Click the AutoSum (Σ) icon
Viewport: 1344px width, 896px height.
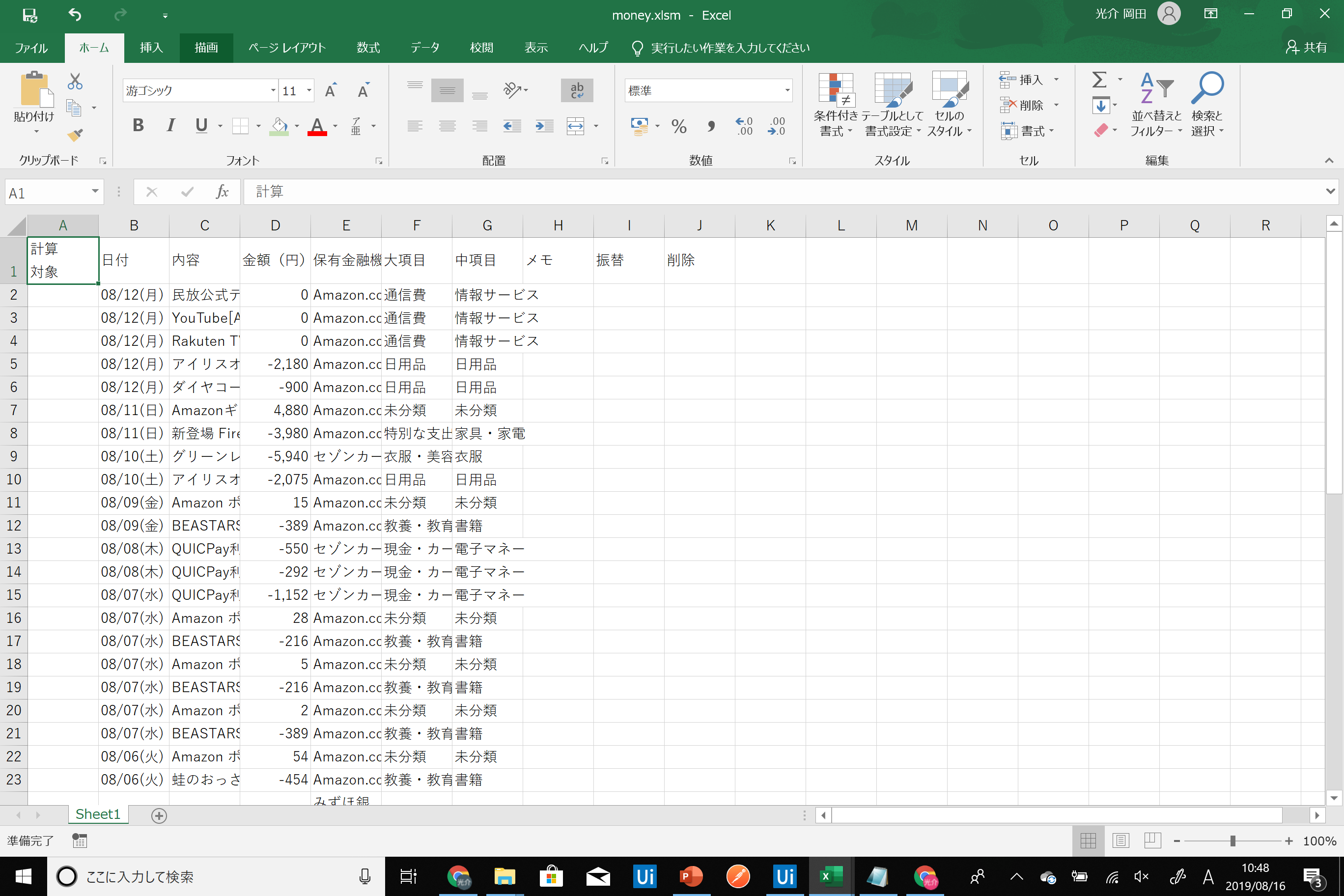point(1098,80)
